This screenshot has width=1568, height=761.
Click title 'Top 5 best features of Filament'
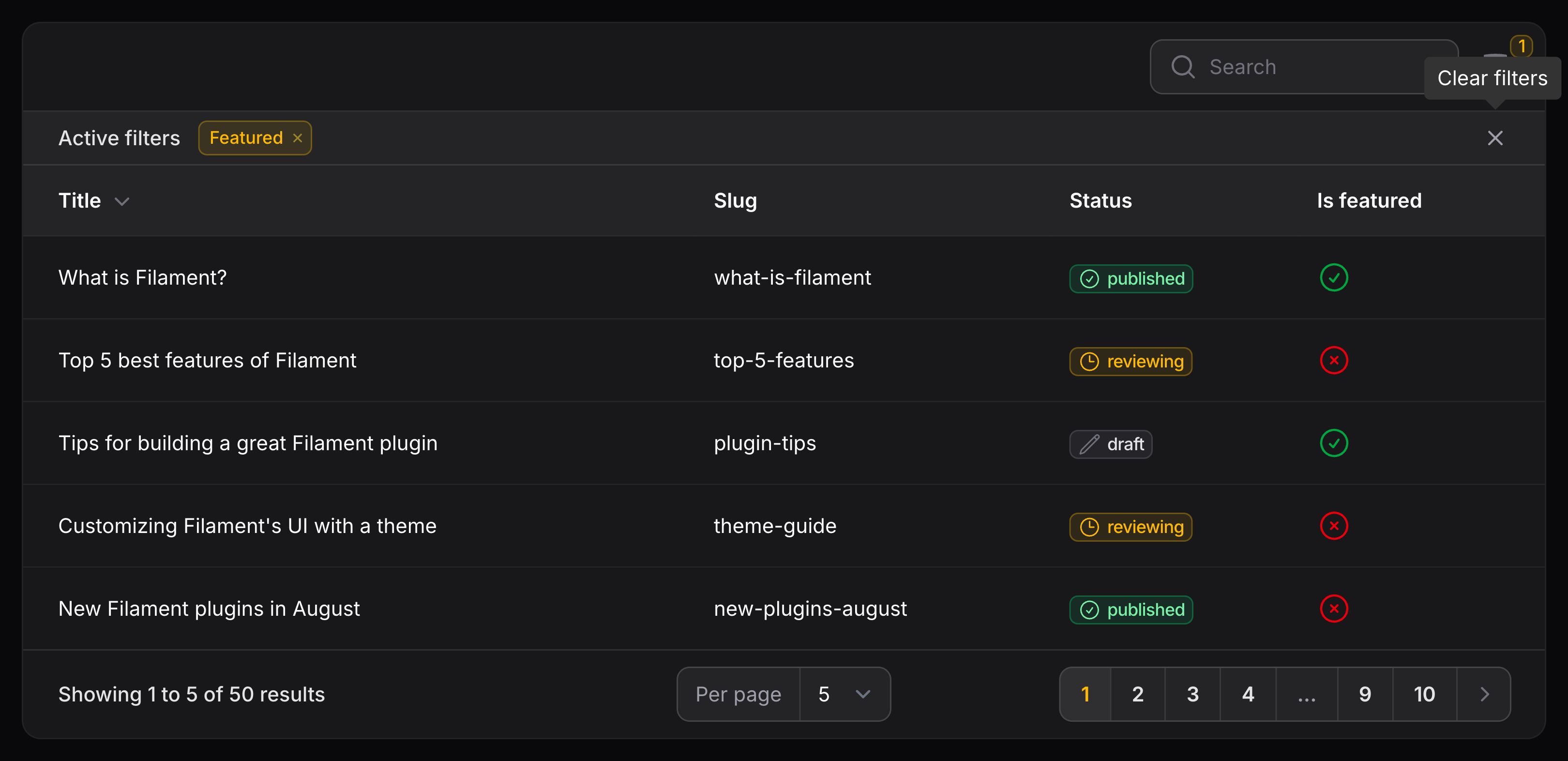(207, 360)
